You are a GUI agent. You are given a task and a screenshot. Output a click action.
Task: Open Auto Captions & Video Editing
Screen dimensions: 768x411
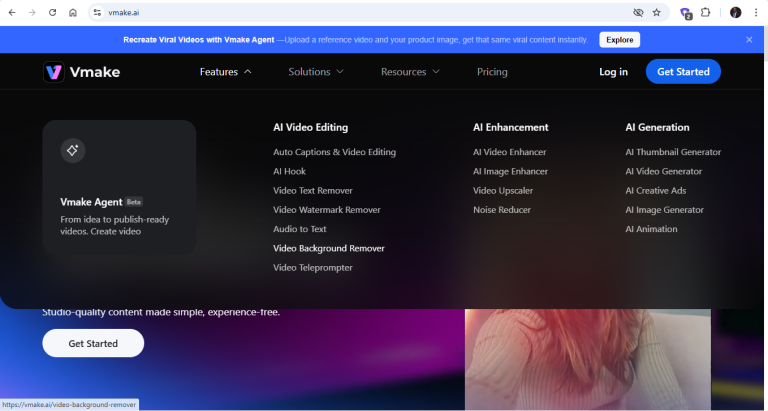(335, 152)
